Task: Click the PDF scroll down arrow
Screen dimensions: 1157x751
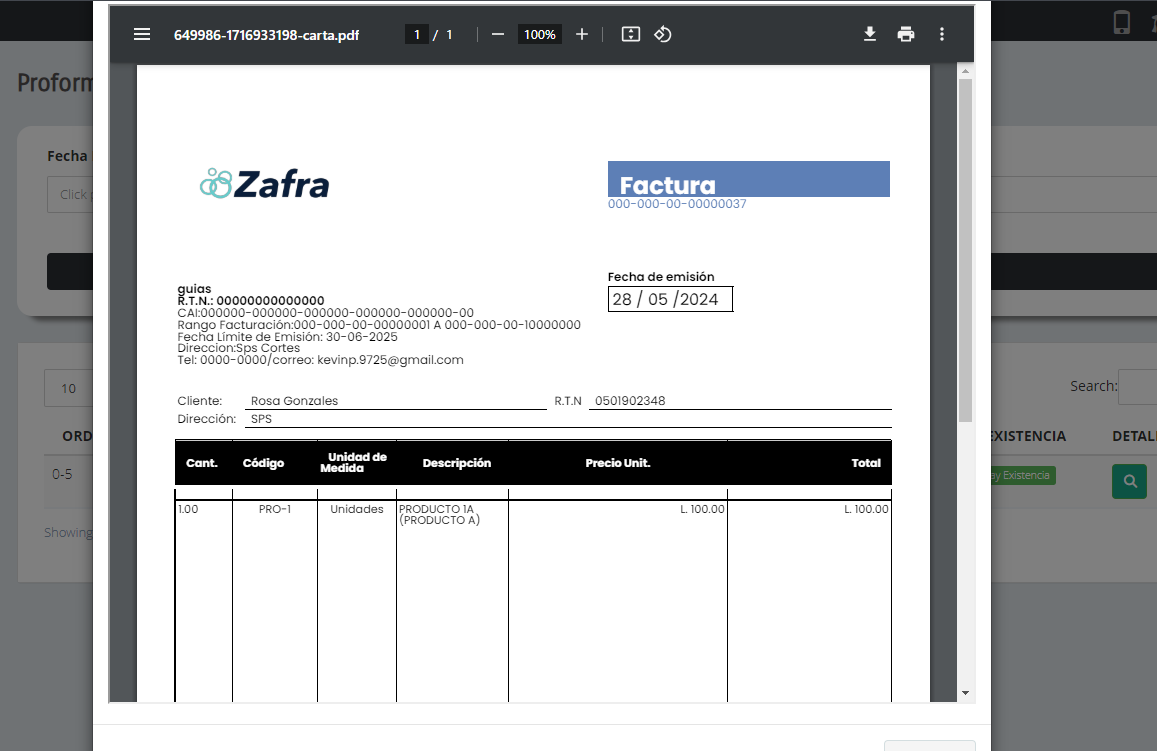Action: [x=964, y=693]
